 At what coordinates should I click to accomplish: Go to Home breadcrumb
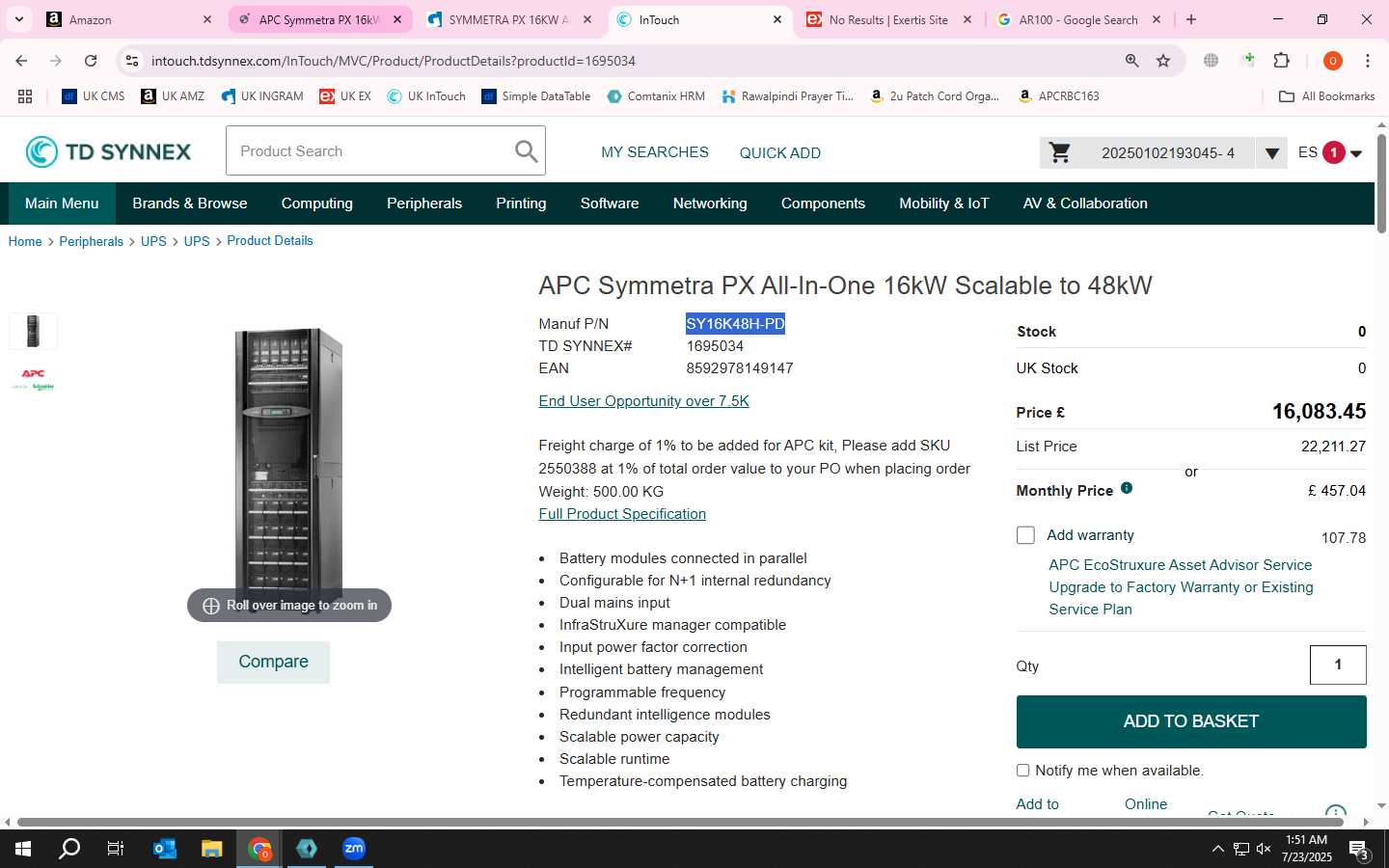pos(25,241)
